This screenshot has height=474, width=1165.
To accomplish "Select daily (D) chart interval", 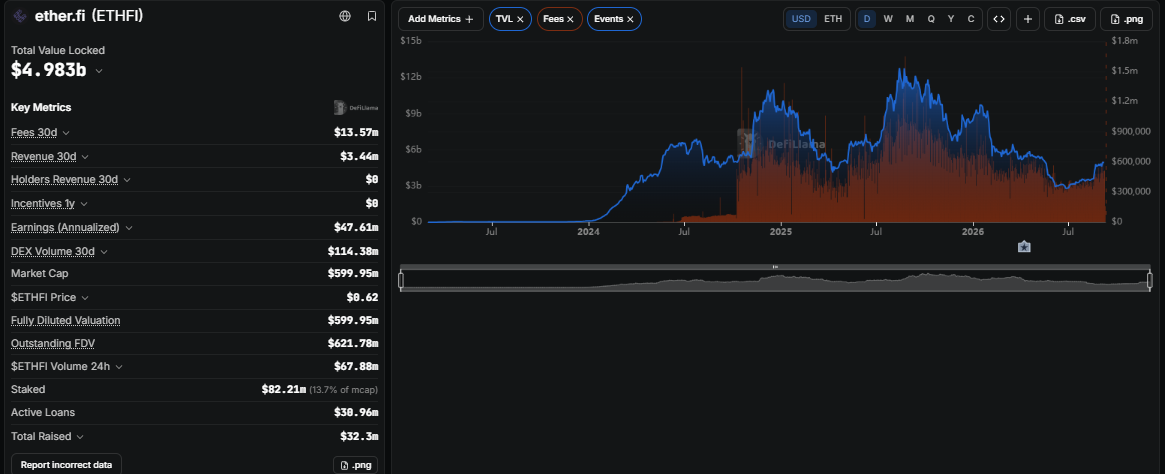I will click(x=866, y=19).
